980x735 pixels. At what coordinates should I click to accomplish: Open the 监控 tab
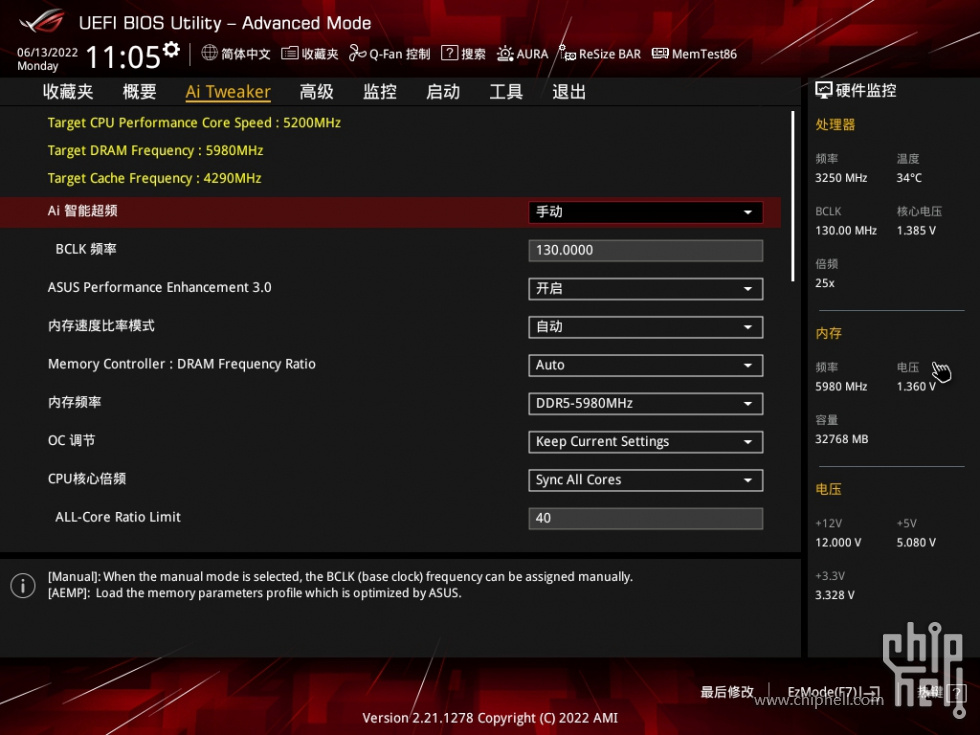coord(380,92)
